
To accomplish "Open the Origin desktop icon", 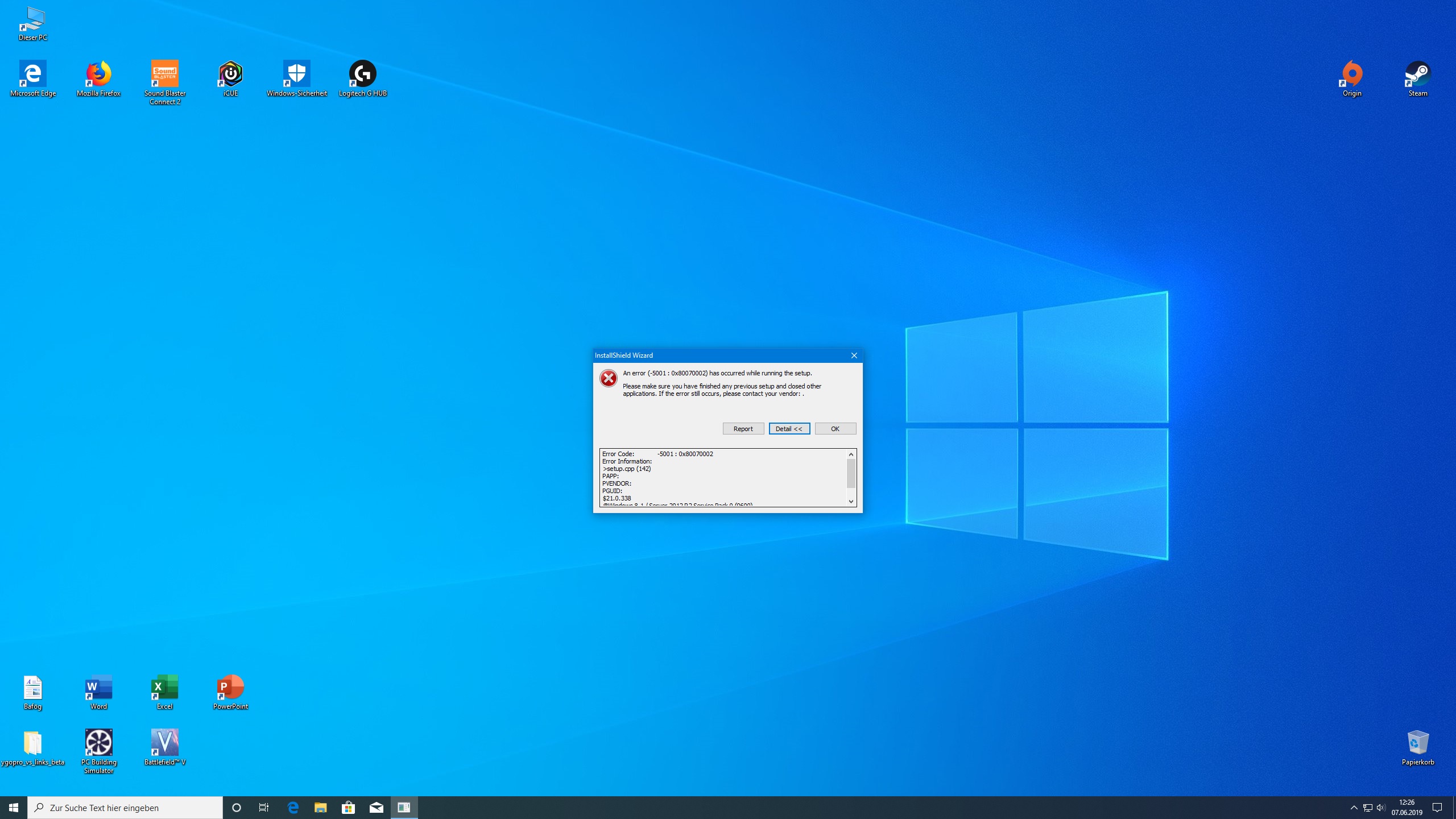I will [x=1352, y=75].
